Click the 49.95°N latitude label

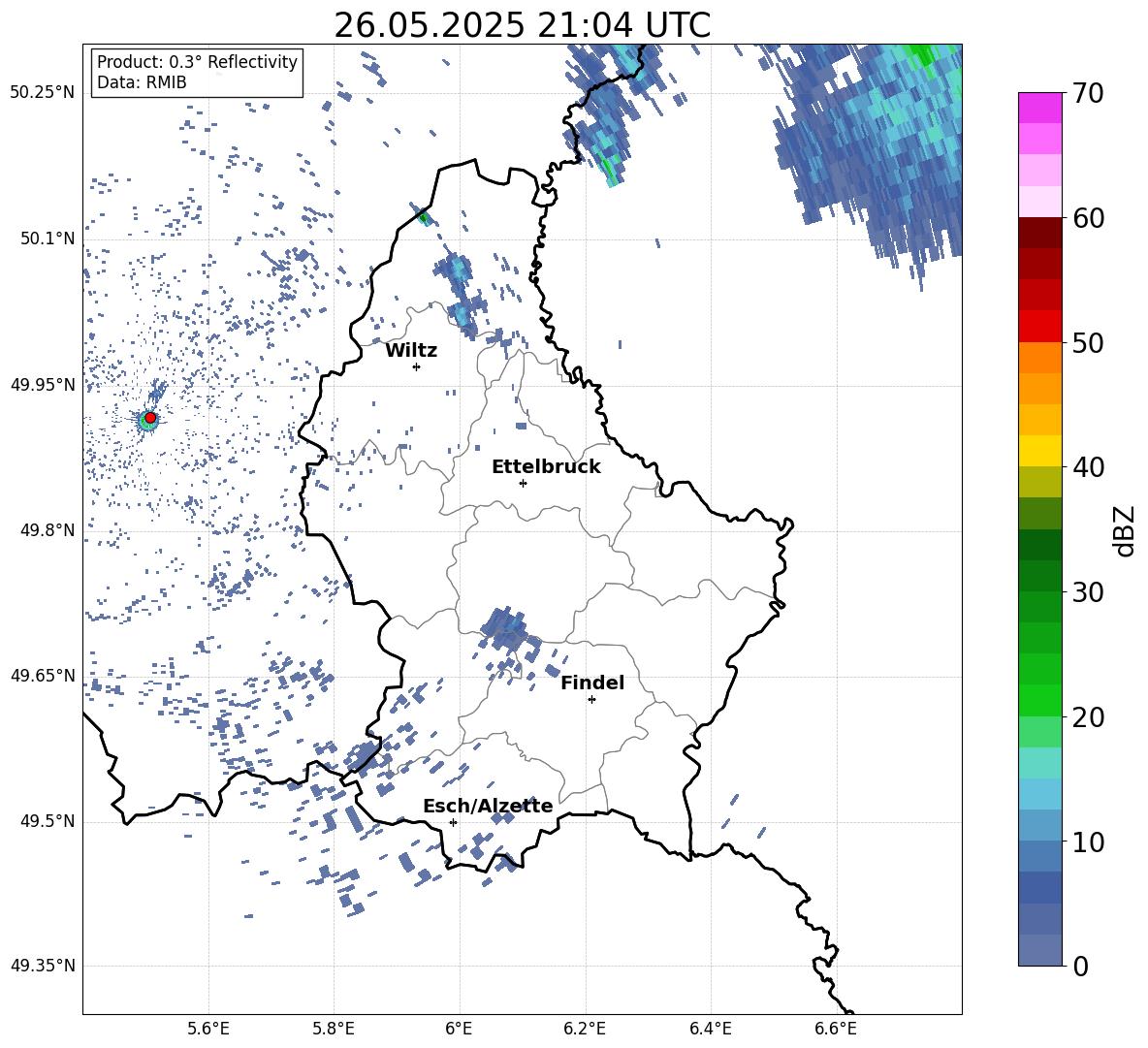point(43,385)
